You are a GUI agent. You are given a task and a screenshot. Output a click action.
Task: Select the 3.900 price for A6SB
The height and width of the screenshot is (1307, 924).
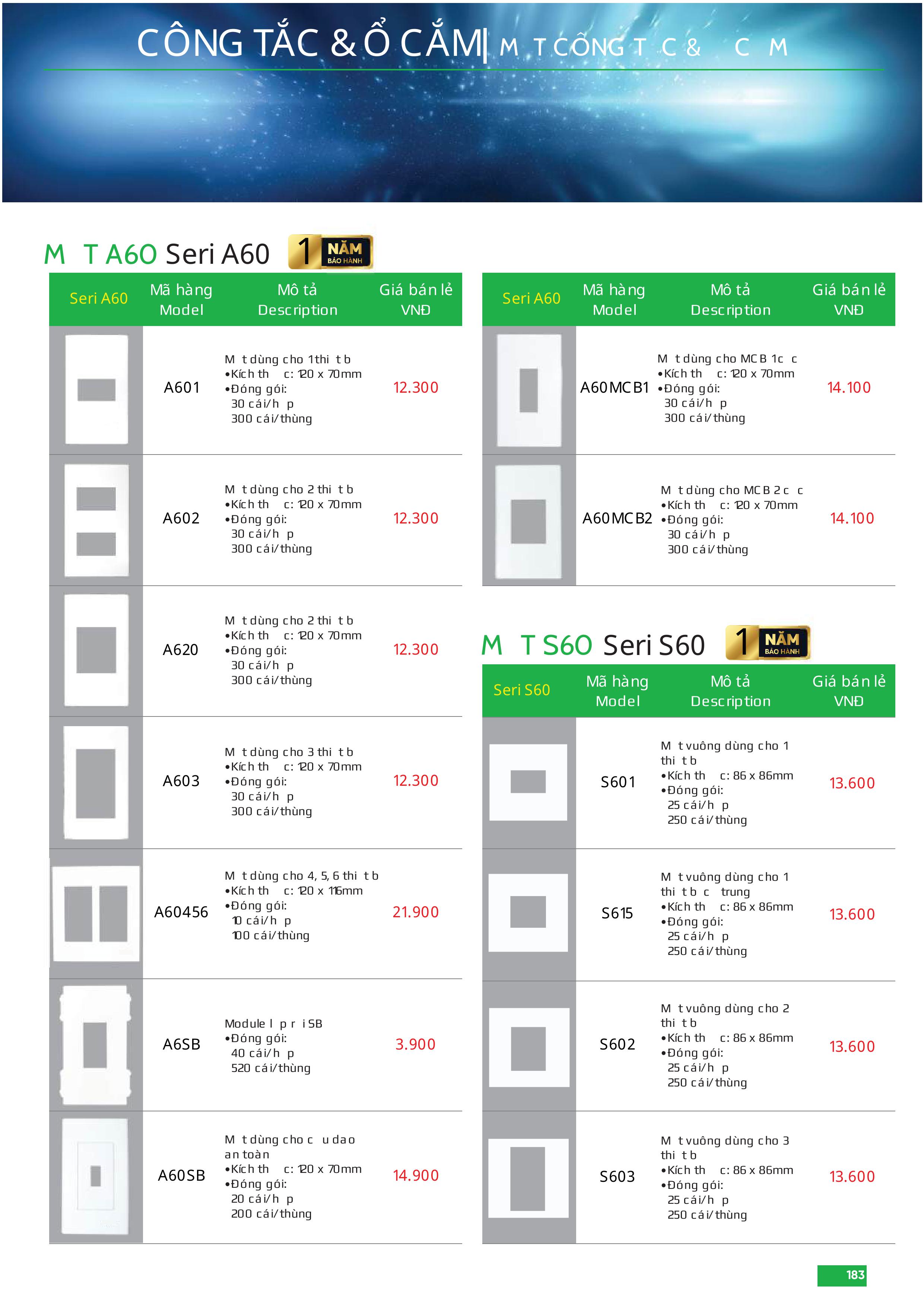415,1045
